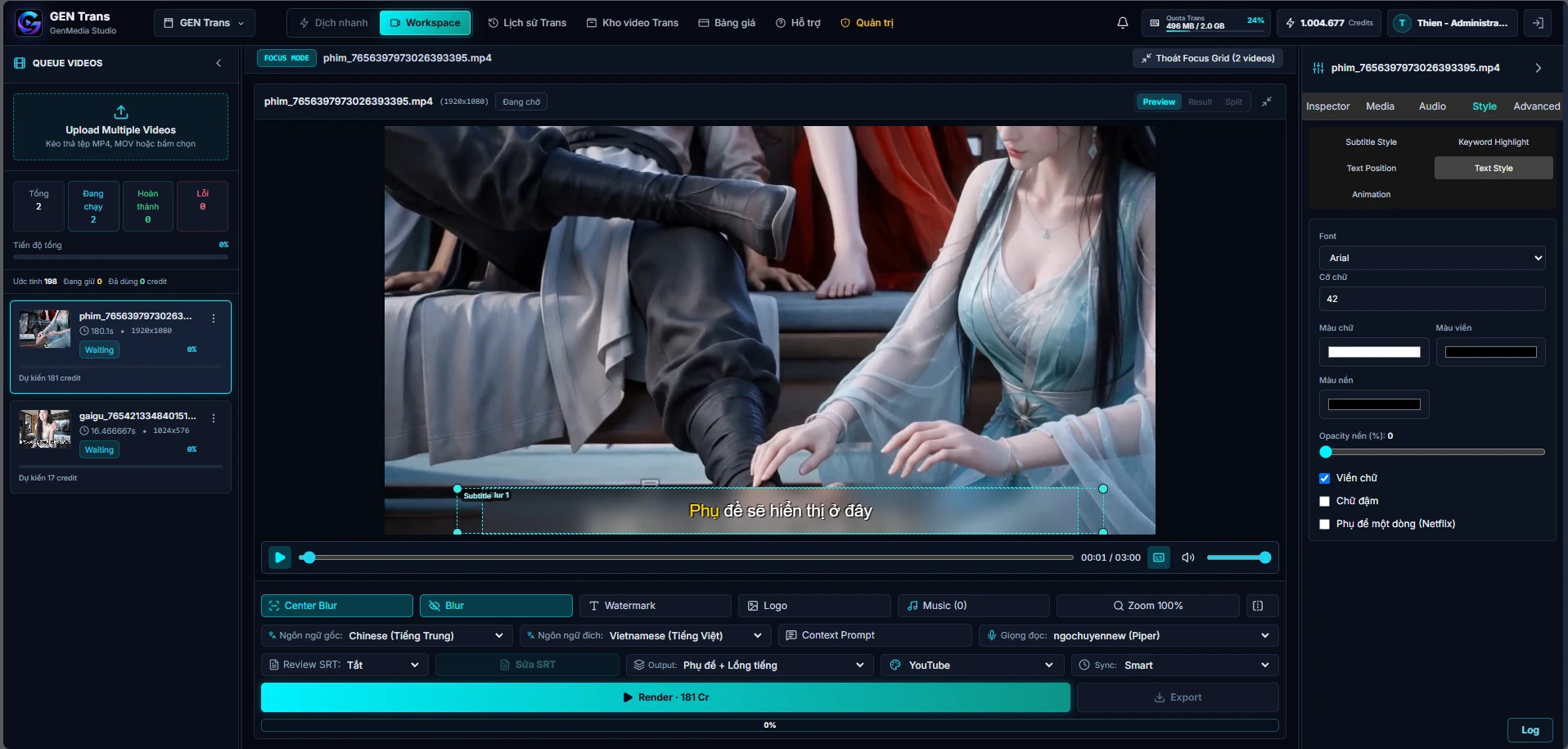1568x749 pixels.
Task: Click the Sửa SRT button
Action: pyautogui.click(x=527, y=665)
